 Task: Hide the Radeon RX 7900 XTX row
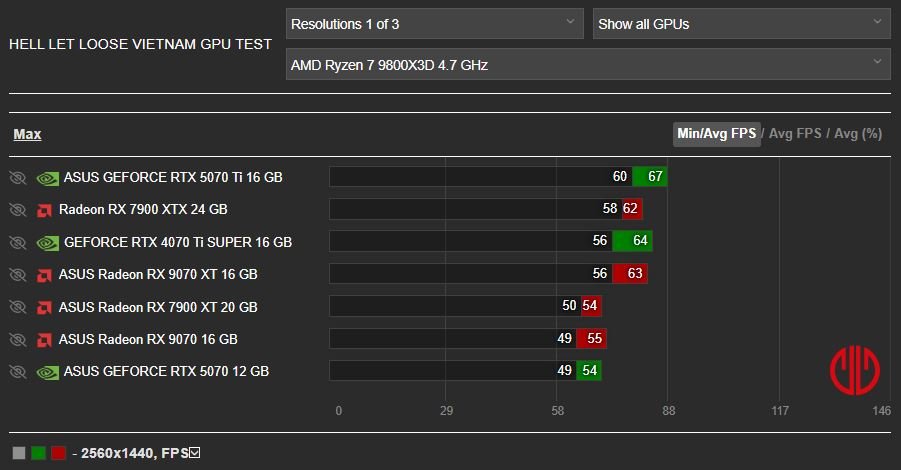[18, 210]
